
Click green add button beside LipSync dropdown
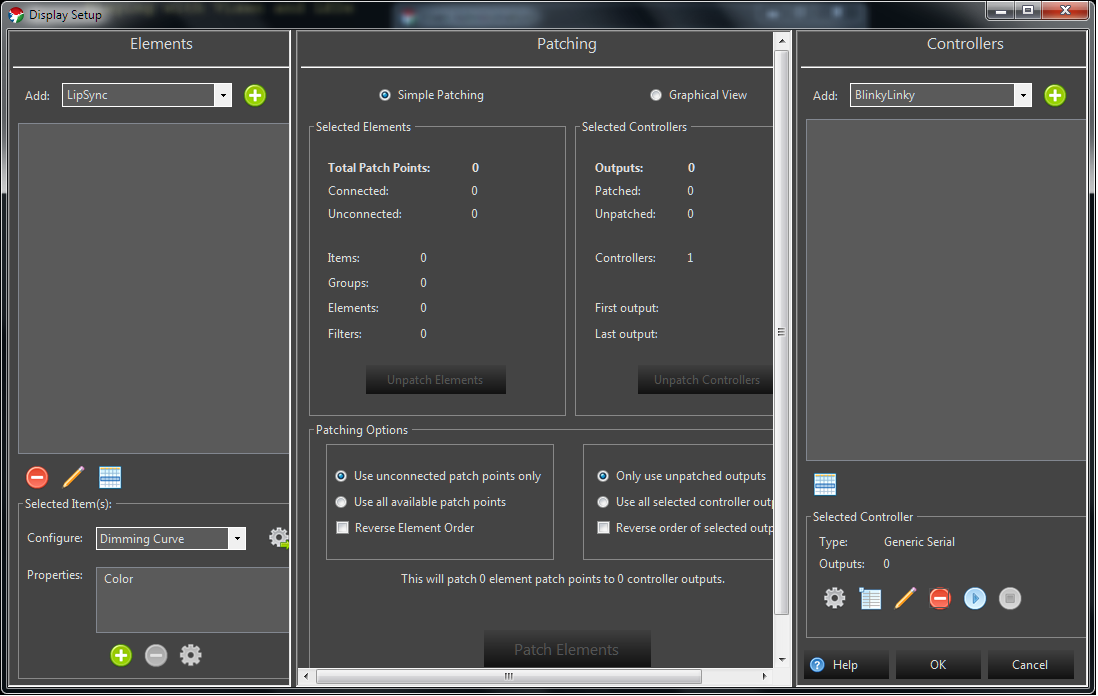255,96
